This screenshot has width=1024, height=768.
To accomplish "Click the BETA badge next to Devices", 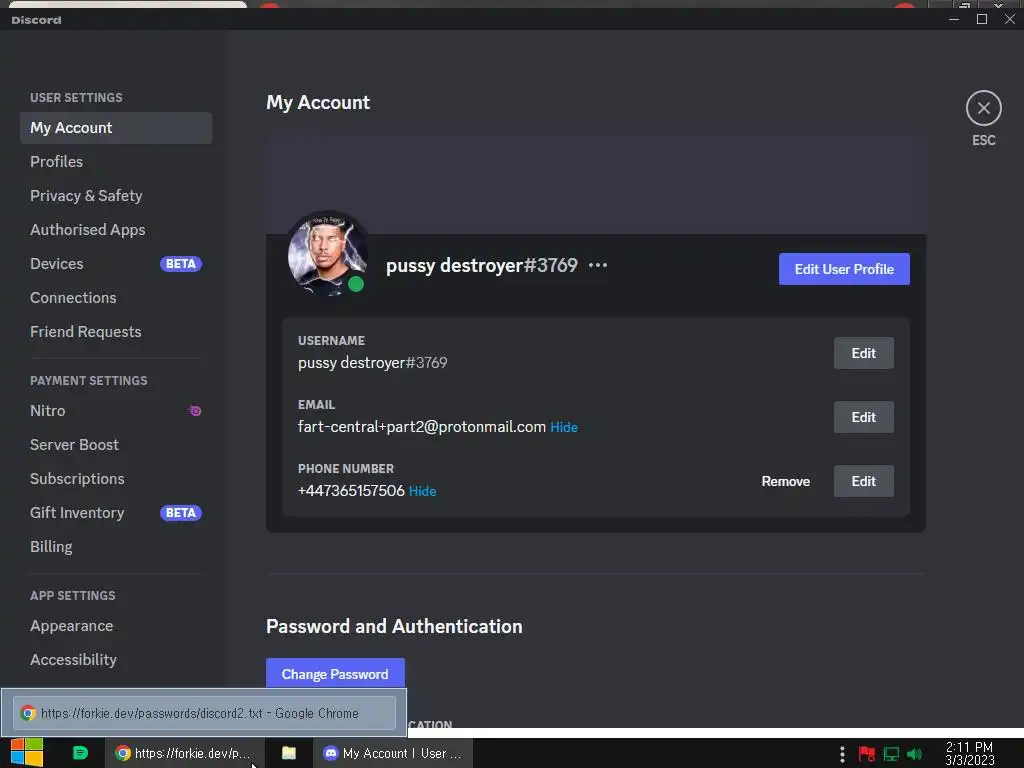I will 181,264.
